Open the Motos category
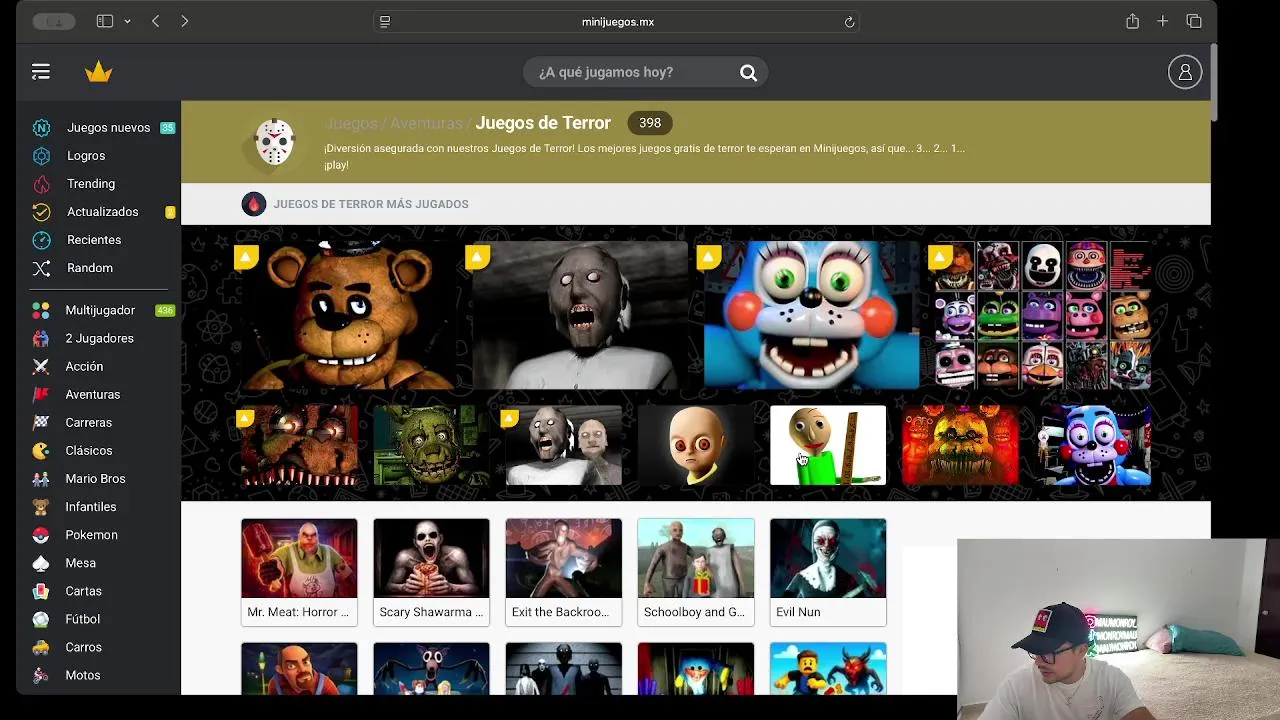This screenshot has width=1280, height=720. pos(83,675)
